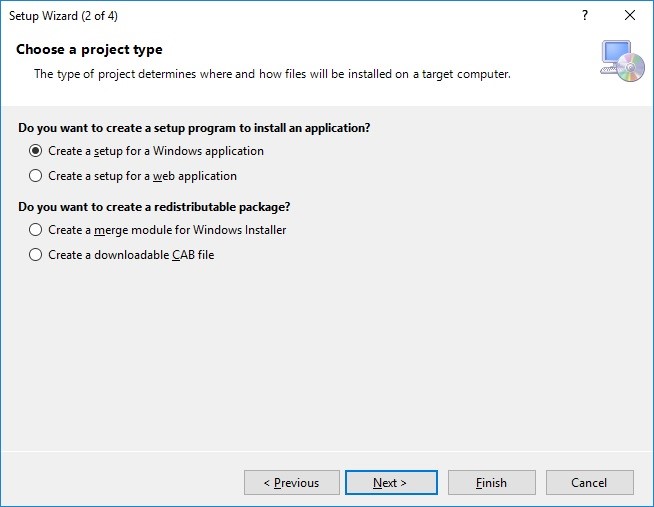
Task: Click the 'Setup Wizard (2 of 4)' title text
Action: click(63, 16)
